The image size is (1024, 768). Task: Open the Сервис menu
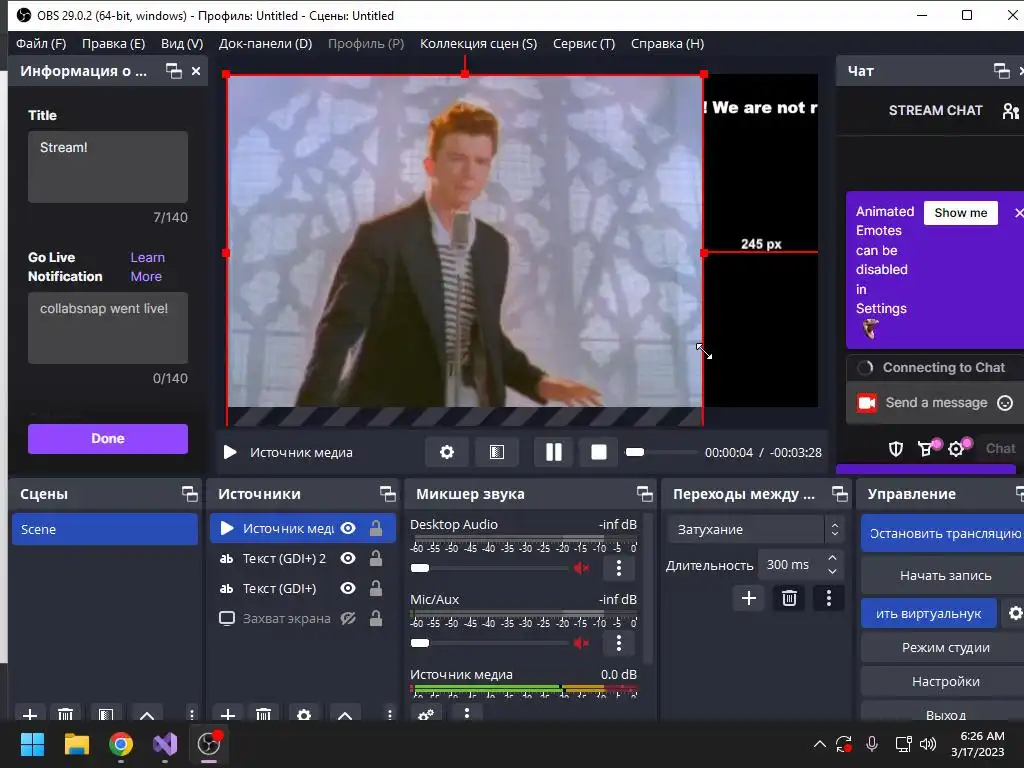[x=584, y=44]
